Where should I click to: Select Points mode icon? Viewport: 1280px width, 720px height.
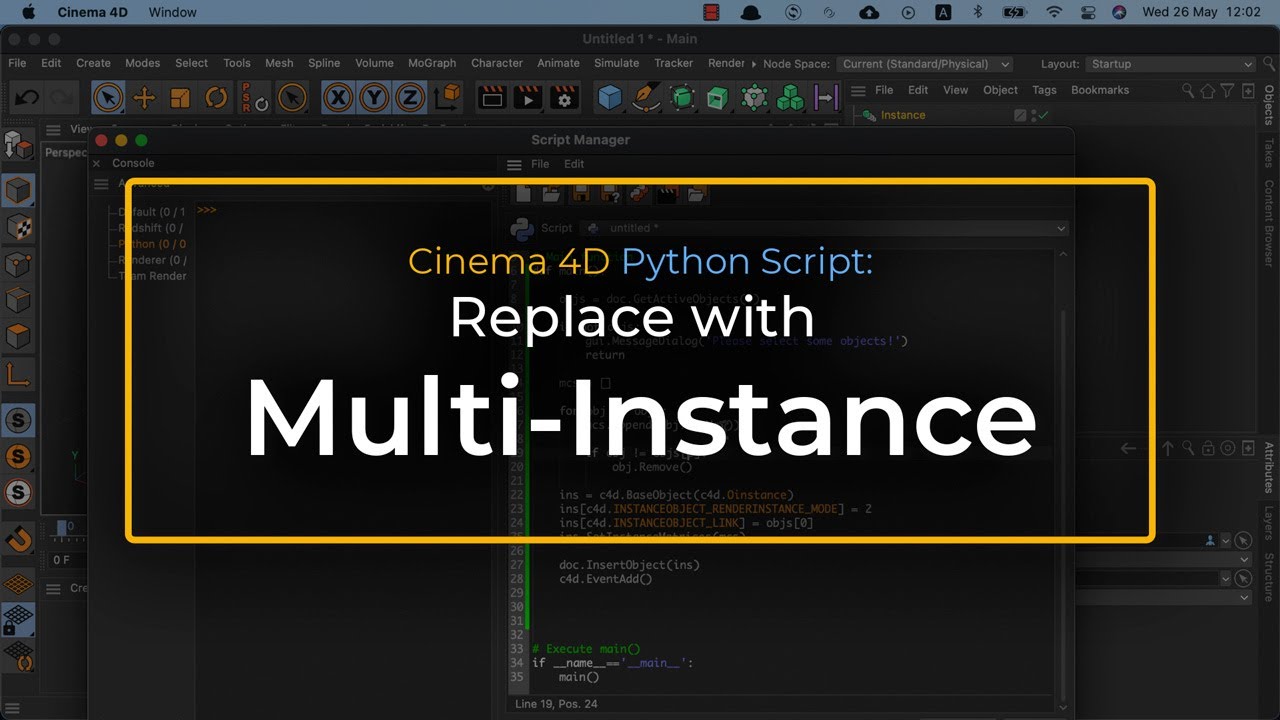click(18, 264)
